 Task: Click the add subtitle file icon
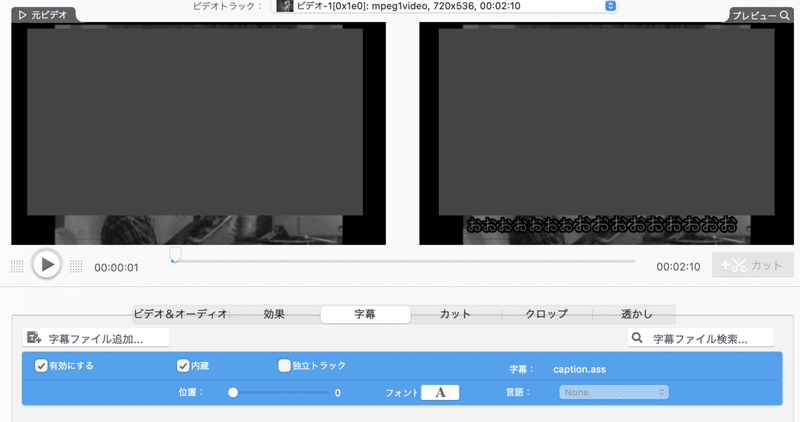pyautogui.click(x=34, y=337)
